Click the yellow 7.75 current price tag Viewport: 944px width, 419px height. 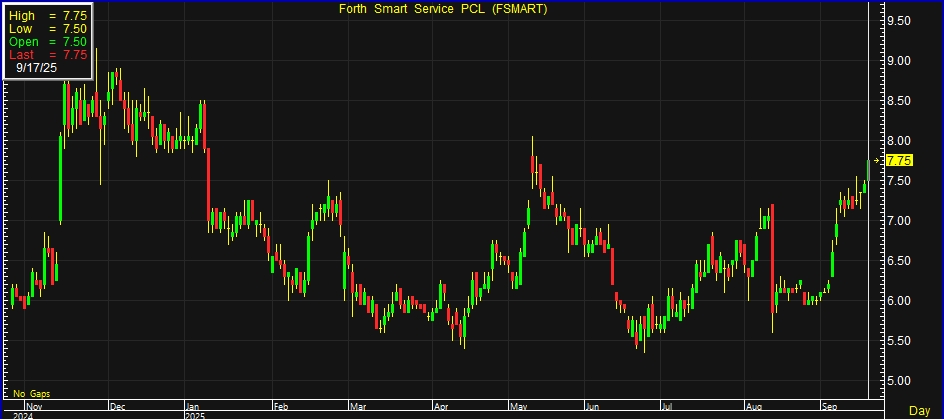[899, 160]
